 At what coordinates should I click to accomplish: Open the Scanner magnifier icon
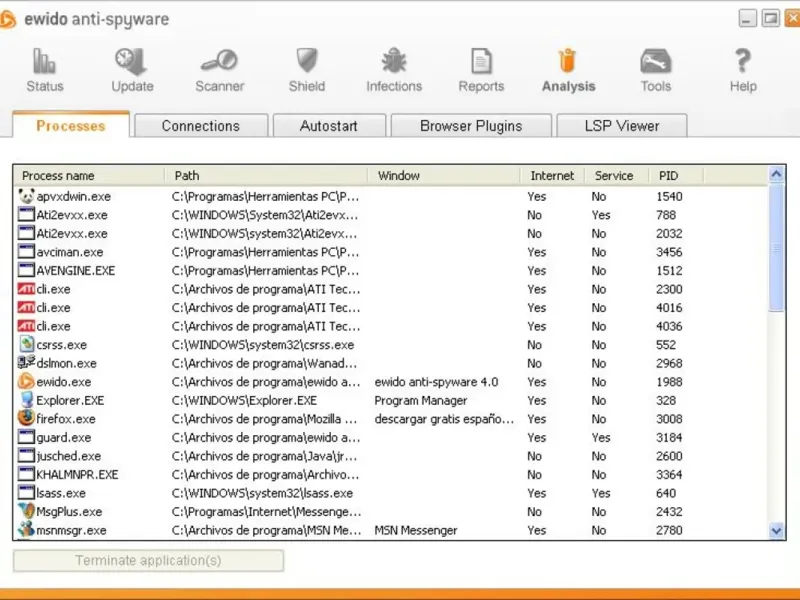[x=219, y=60]
